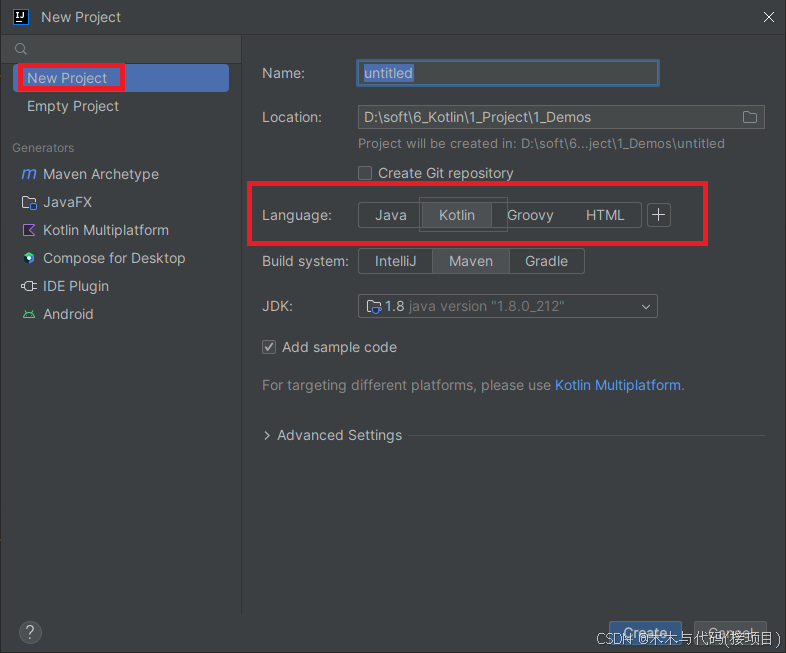Expand Advanced Settings section
786x653 pixels.
[x=267, y=436]
